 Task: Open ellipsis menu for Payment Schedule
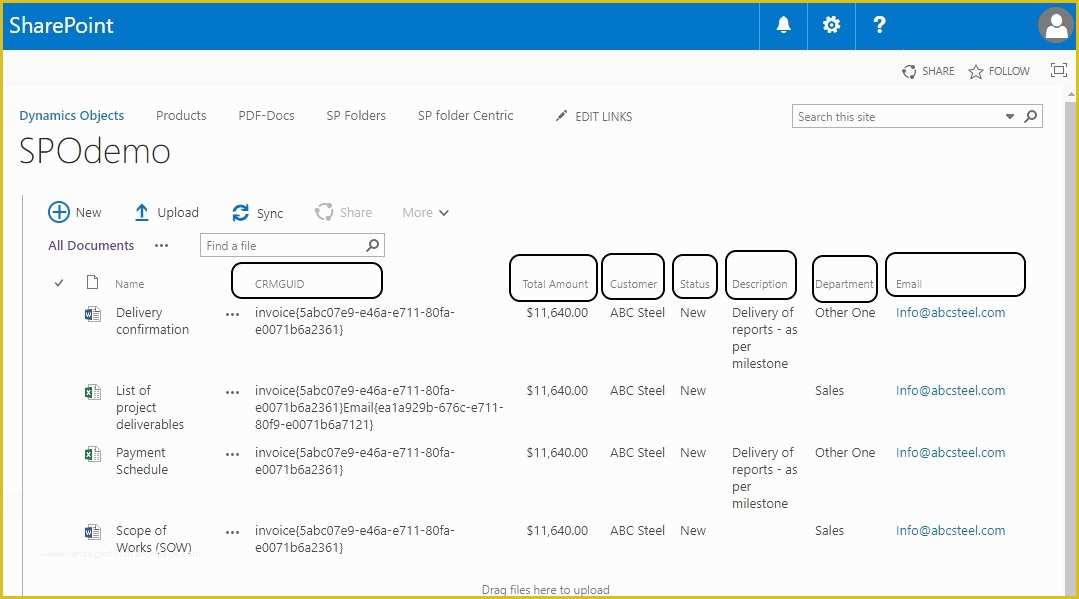[233, 454]
